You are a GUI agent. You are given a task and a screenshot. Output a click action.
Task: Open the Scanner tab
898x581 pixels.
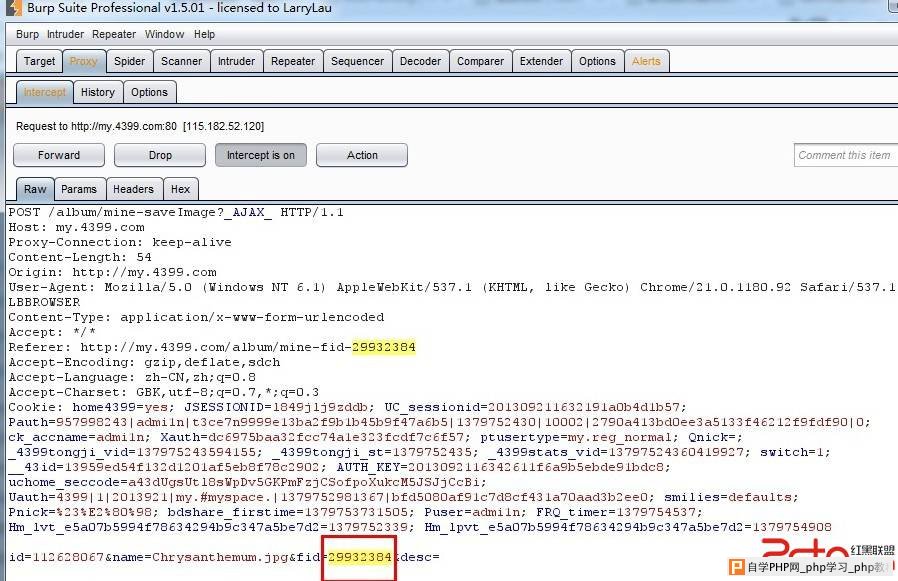tap(182, 61)
